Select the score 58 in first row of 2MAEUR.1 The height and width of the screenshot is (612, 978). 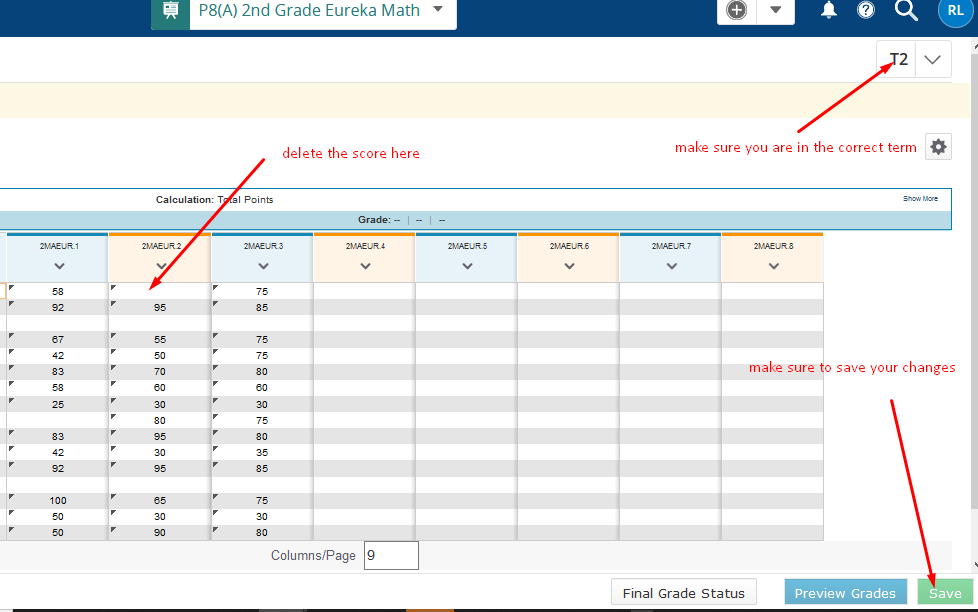(x=57, y=291)
